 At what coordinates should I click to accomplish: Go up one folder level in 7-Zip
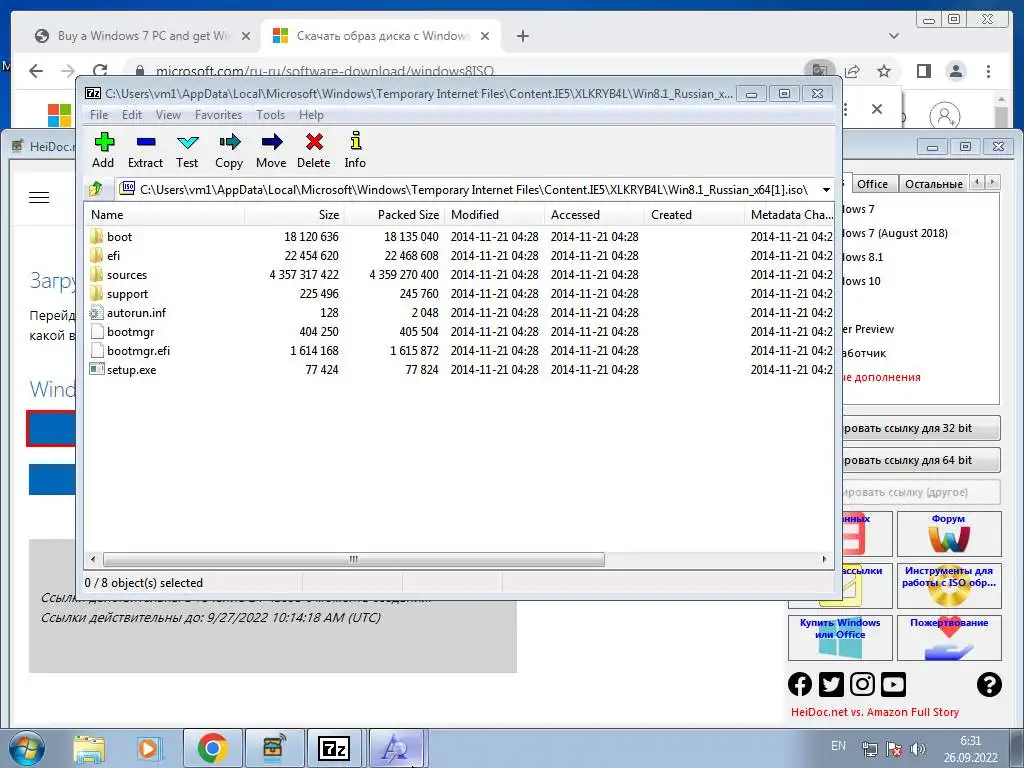tap(95, 189)
